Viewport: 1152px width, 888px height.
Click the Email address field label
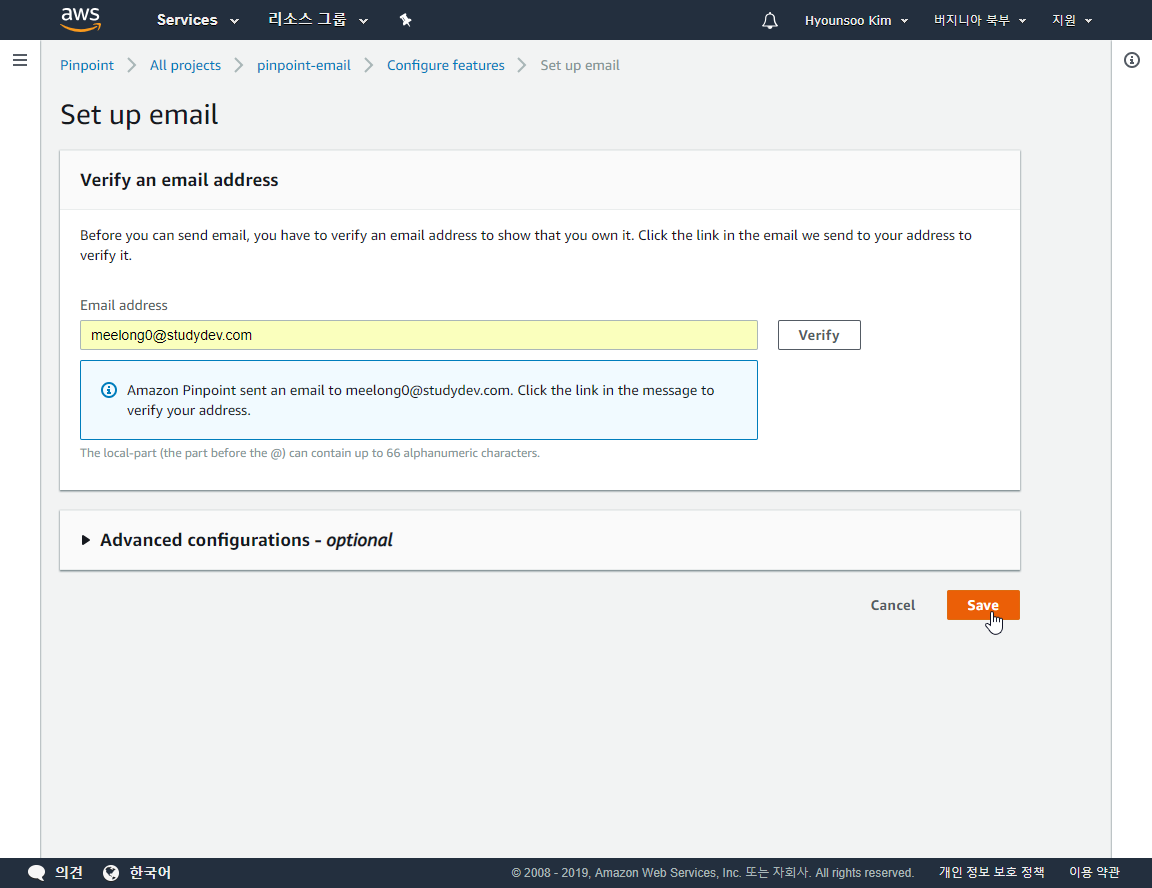point(123,305)
